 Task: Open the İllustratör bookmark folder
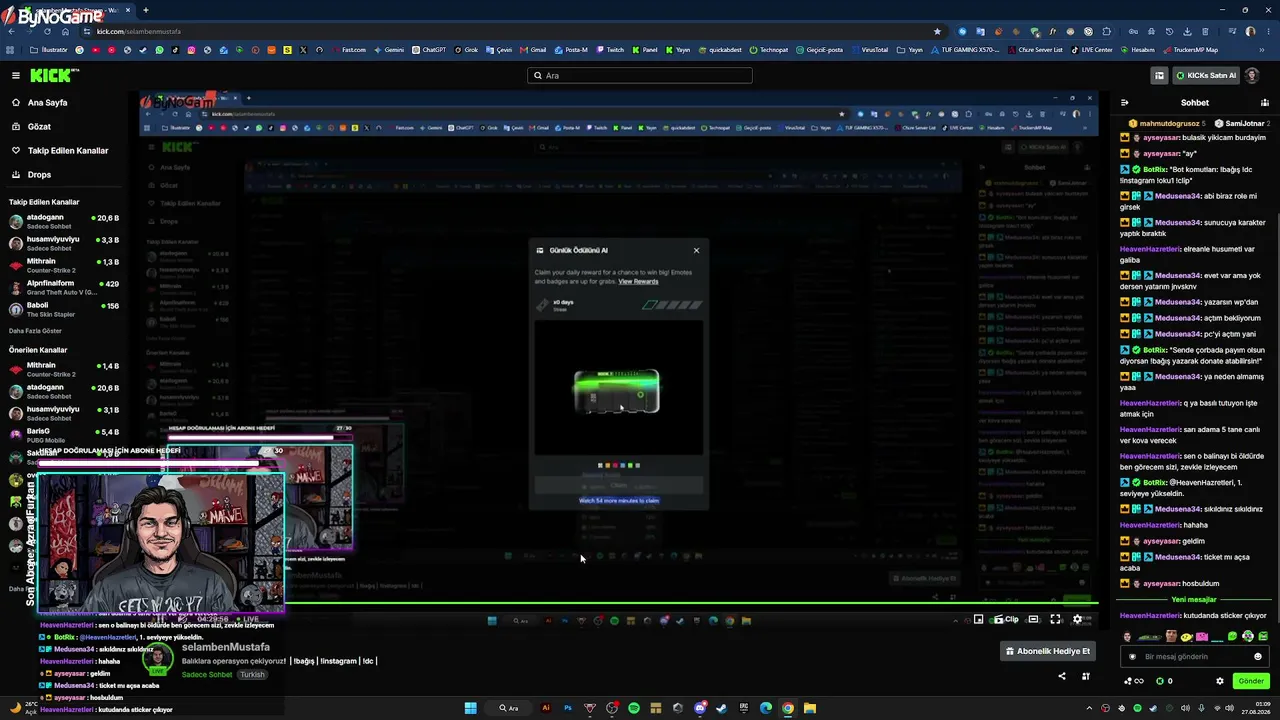pos(49,50)
